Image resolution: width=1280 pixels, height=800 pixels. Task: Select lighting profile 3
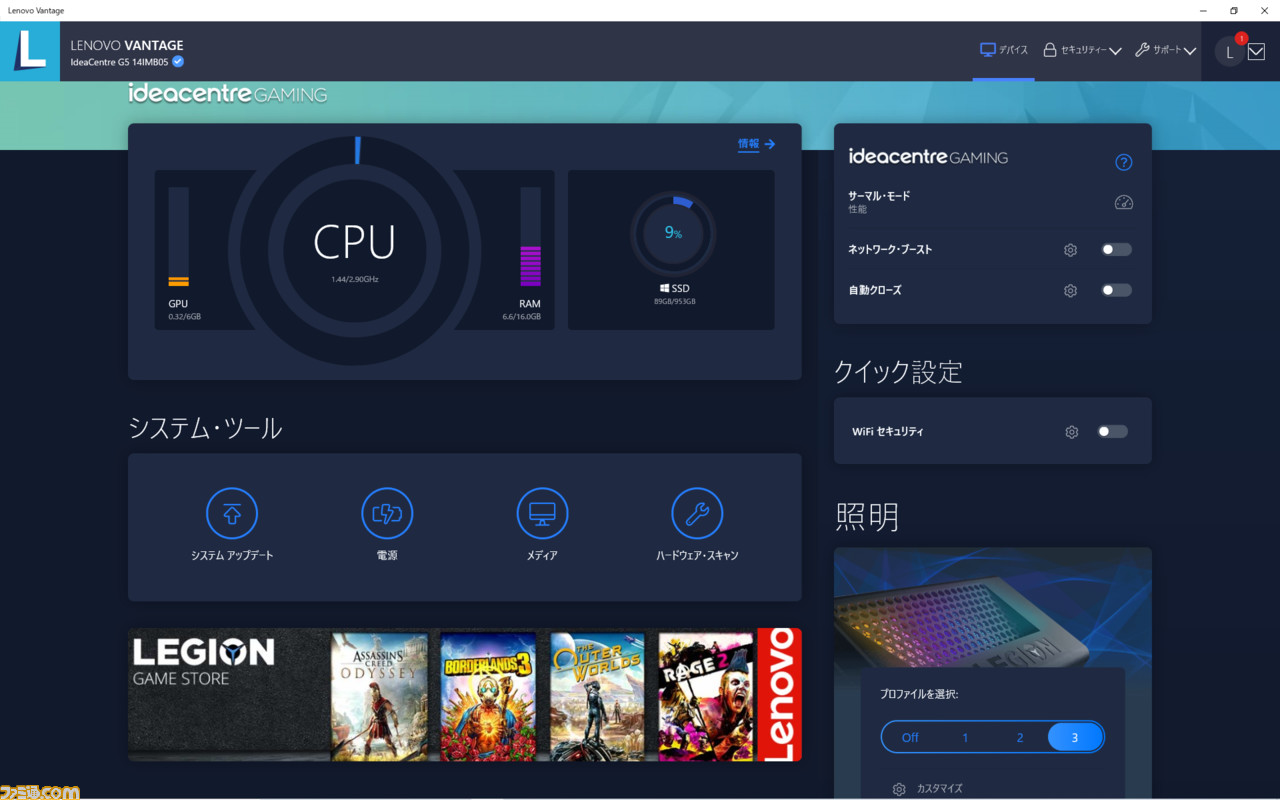[1075, 738]
